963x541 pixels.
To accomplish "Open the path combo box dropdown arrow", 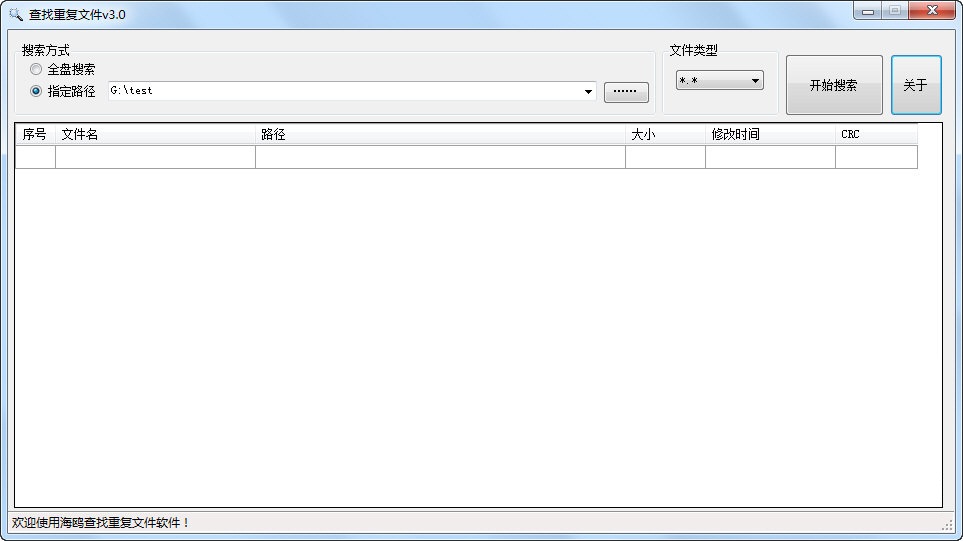I will click(588, 91).
